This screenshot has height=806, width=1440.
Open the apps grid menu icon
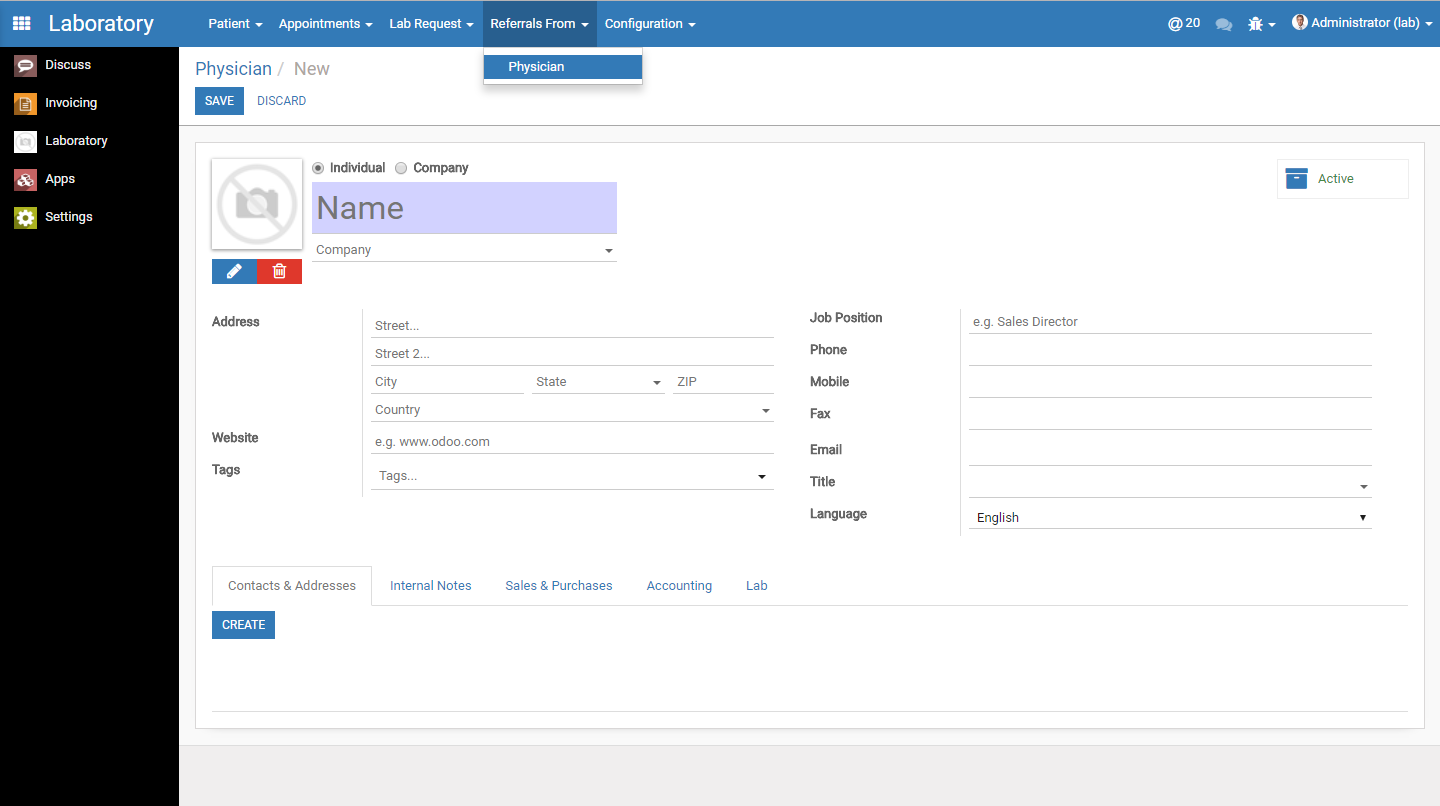pyautogui.click(x=21, y=23)
